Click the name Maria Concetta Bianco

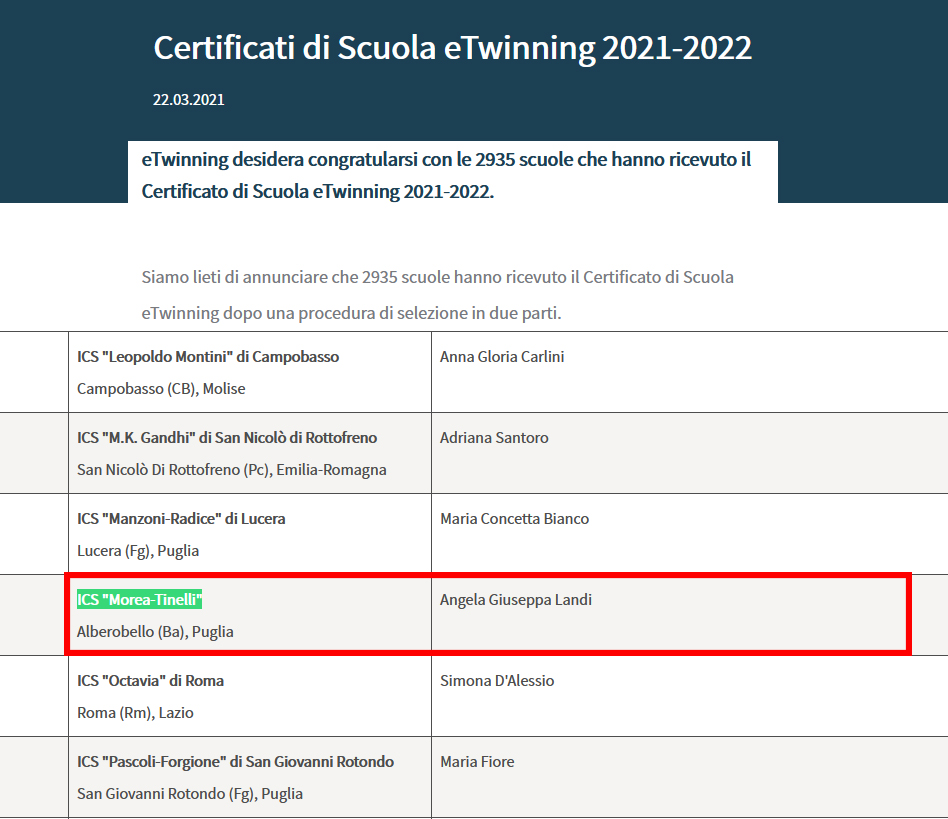click(x=515, y=519)
